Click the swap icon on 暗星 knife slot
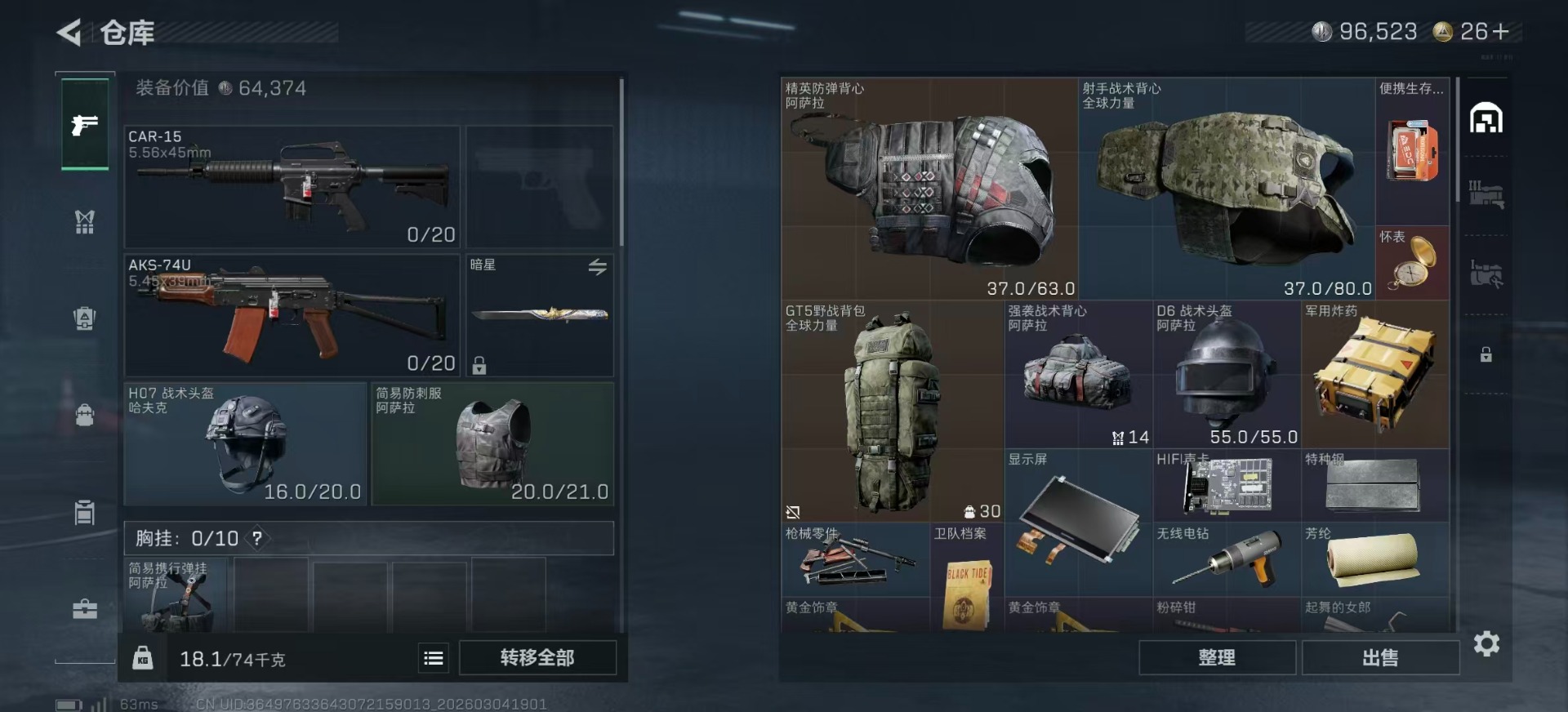Screen dimensions: 1568x712 point(598,267)
